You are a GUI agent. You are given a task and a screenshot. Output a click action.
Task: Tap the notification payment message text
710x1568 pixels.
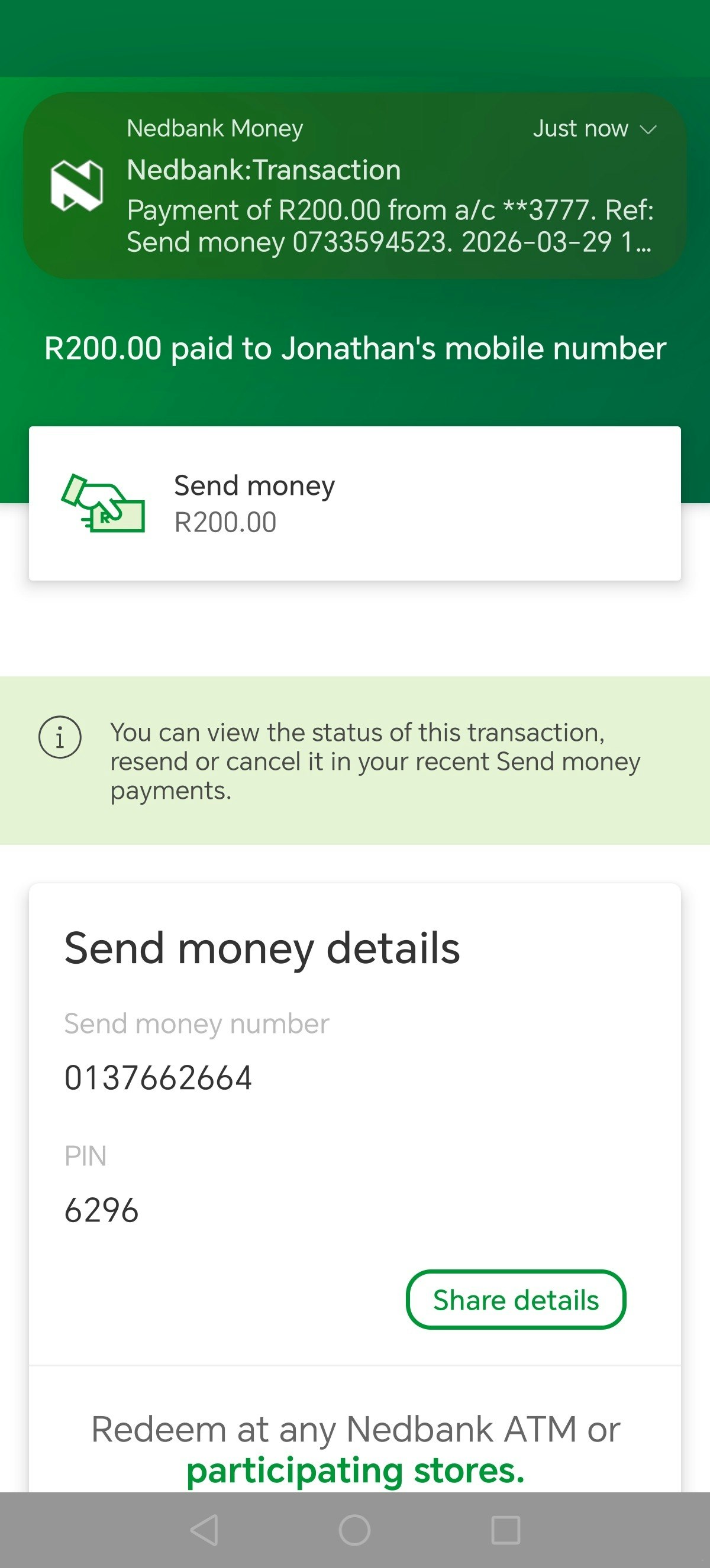coord(390,226)
